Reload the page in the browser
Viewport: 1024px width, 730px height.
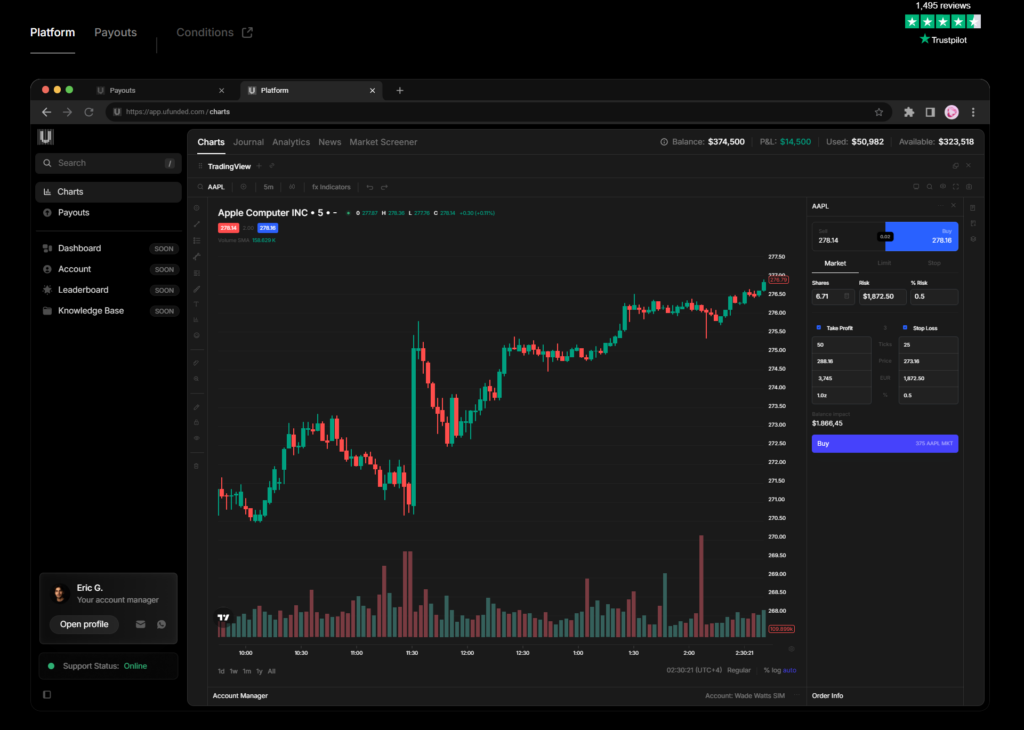coord(89,112)
